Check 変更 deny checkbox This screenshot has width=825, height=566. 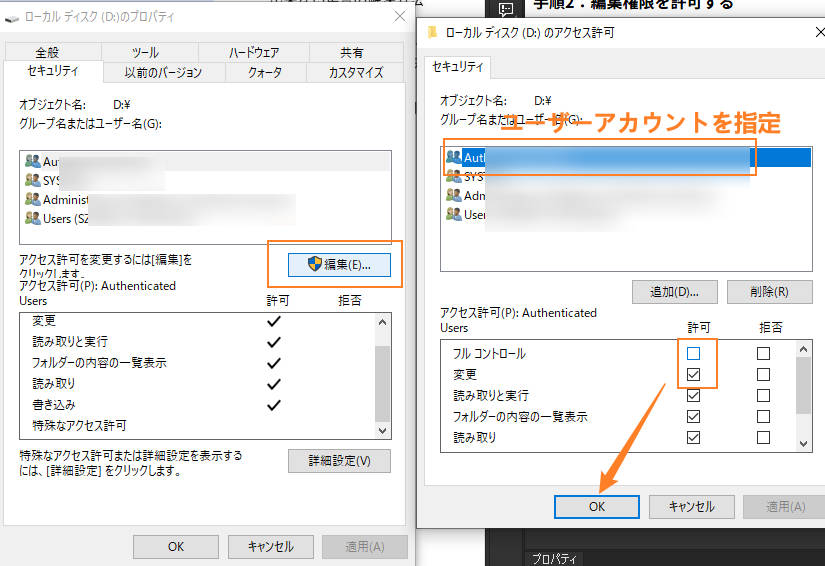763,375
